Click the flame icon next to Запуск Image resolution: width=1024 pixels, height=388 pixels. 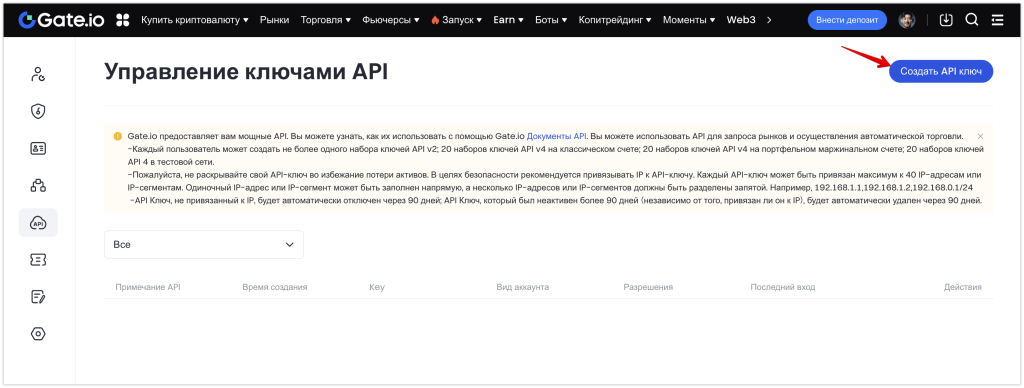[x=435, y=20]
